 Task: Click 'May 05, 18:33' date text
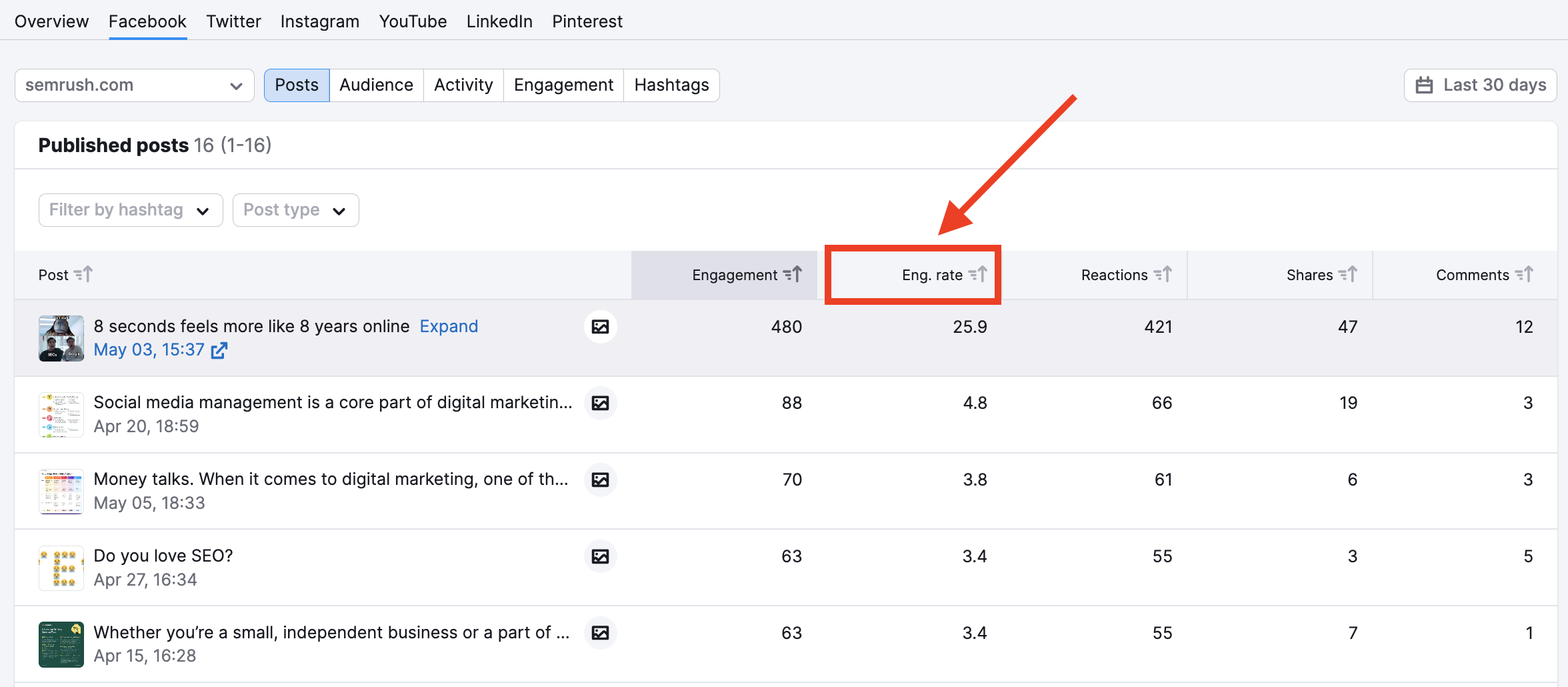point(149,504)
